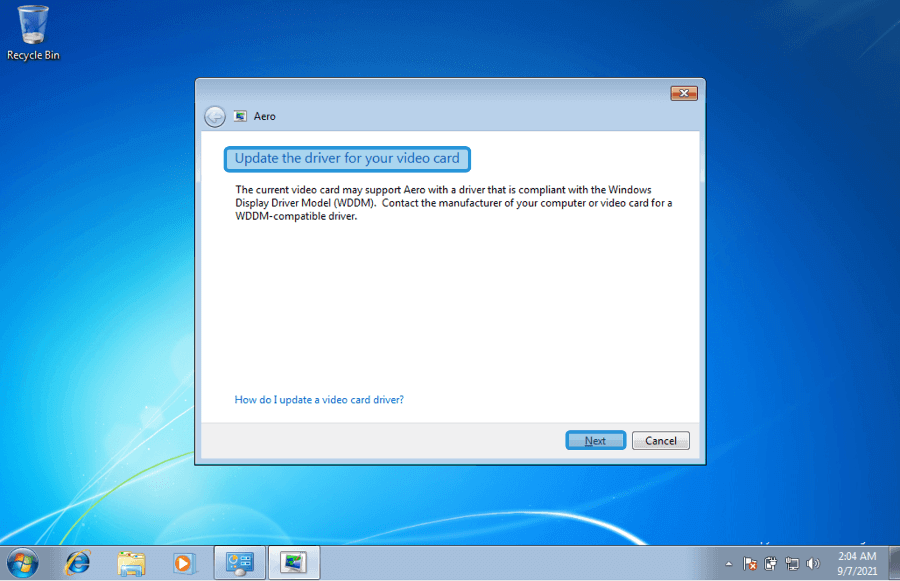Click the heading 'Update the driver for your video card'
The width and height of the screenshot is (900, 581).
click(347, 159)
